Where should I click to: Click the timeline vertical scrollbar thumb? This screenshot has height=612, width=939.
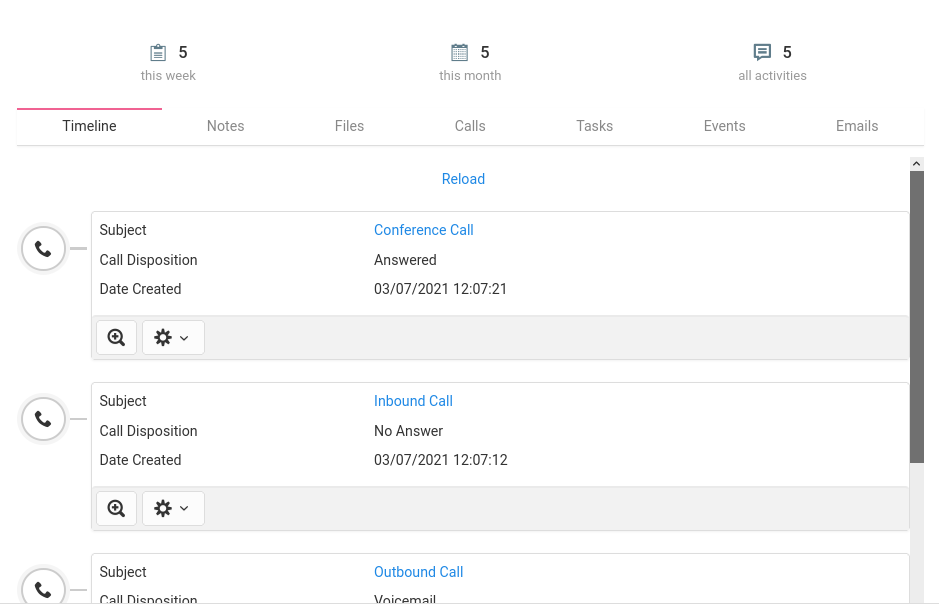click(916, 317)
